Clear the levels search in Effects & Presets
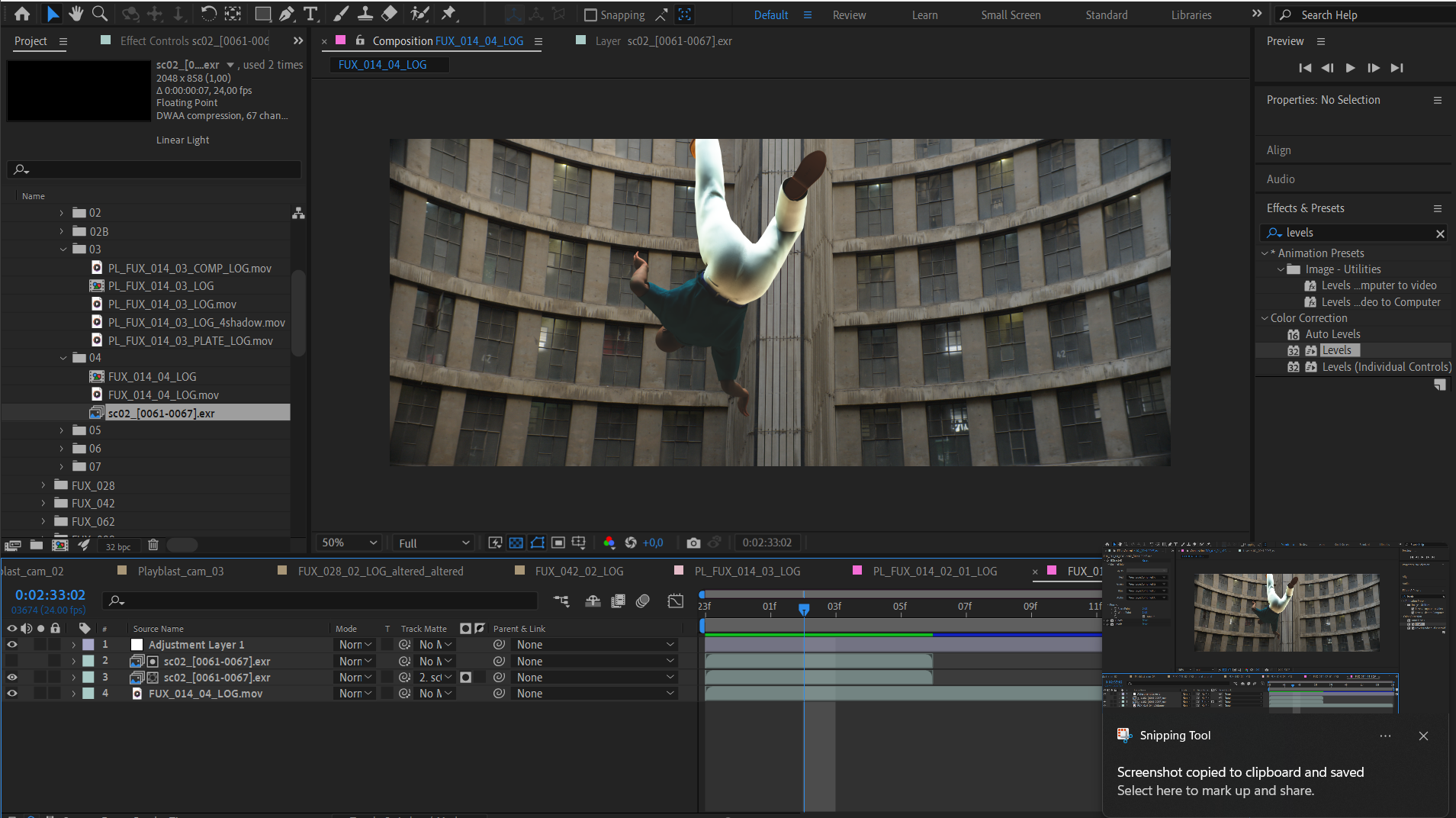 click(x=1440, y=233)
